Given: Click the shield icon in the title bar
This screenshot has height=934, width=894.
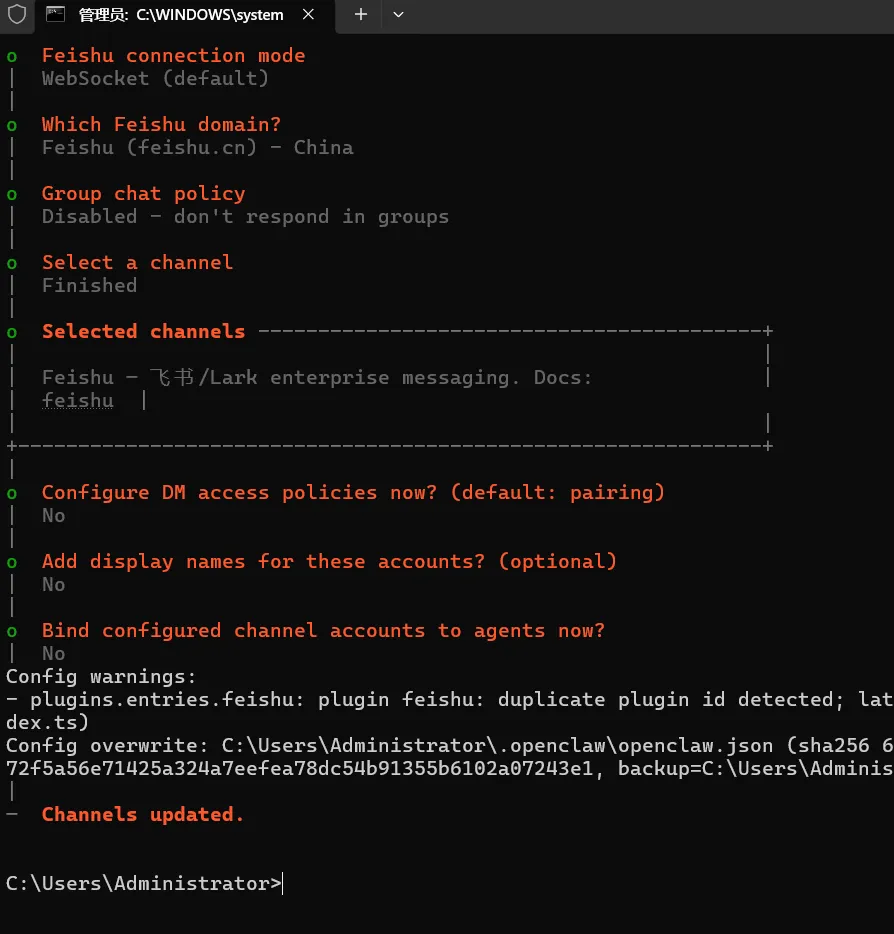Looking at the screenshot, I should (17, 14).
